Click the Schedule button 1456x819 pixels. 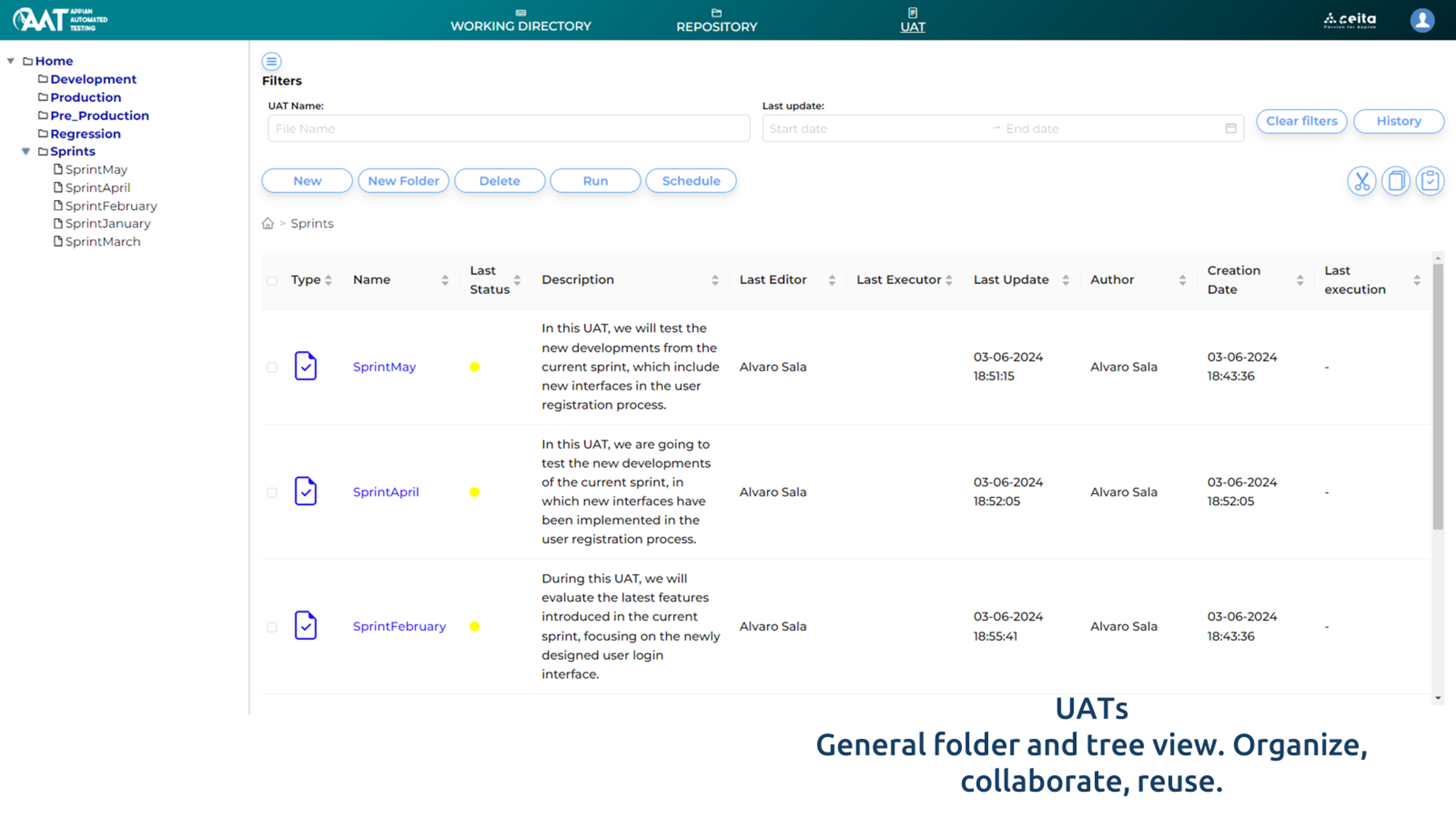691,181
